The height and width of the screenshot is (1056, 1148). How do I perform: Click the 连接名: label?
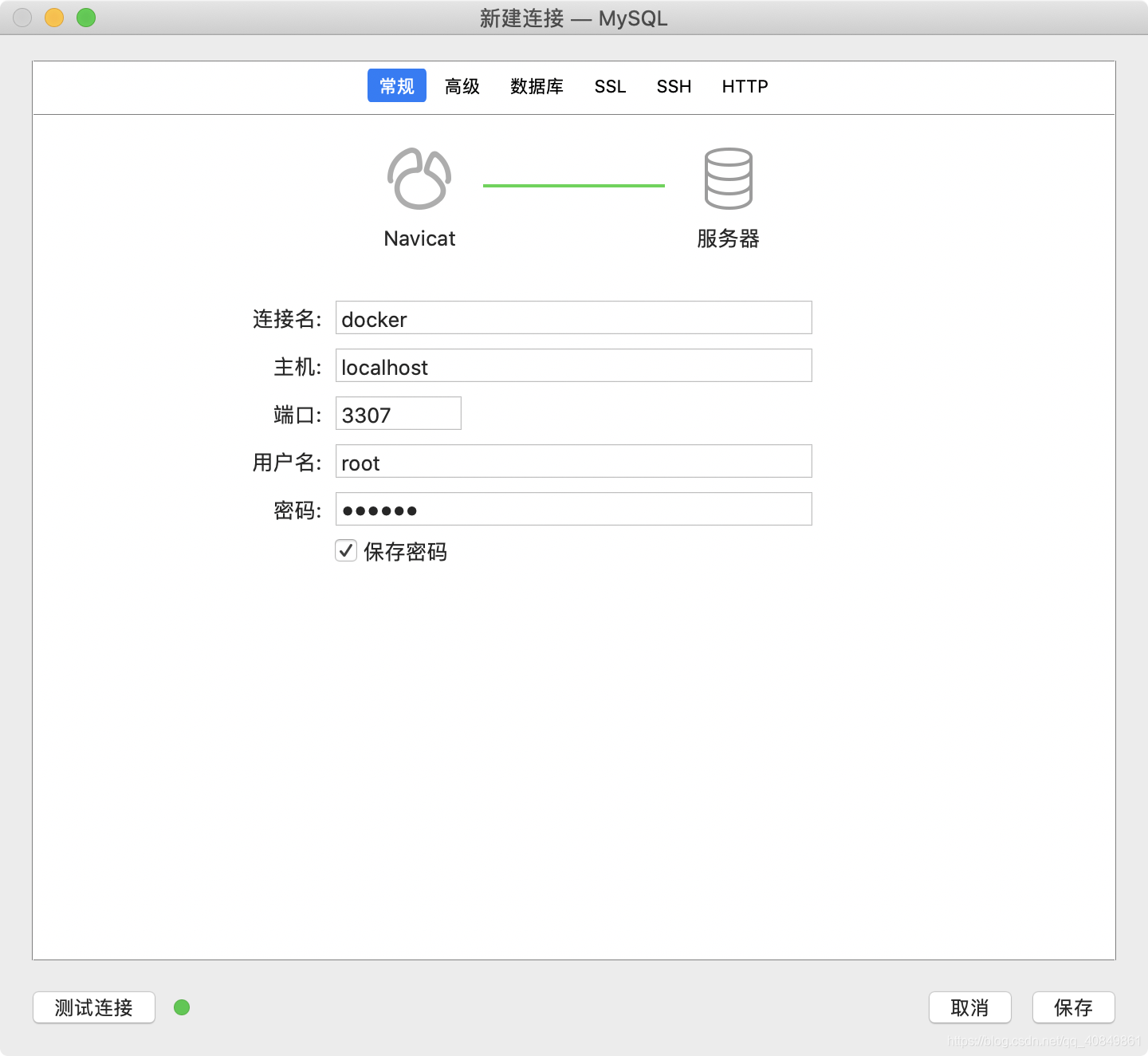pyautogui.click(x=287, y=319)
